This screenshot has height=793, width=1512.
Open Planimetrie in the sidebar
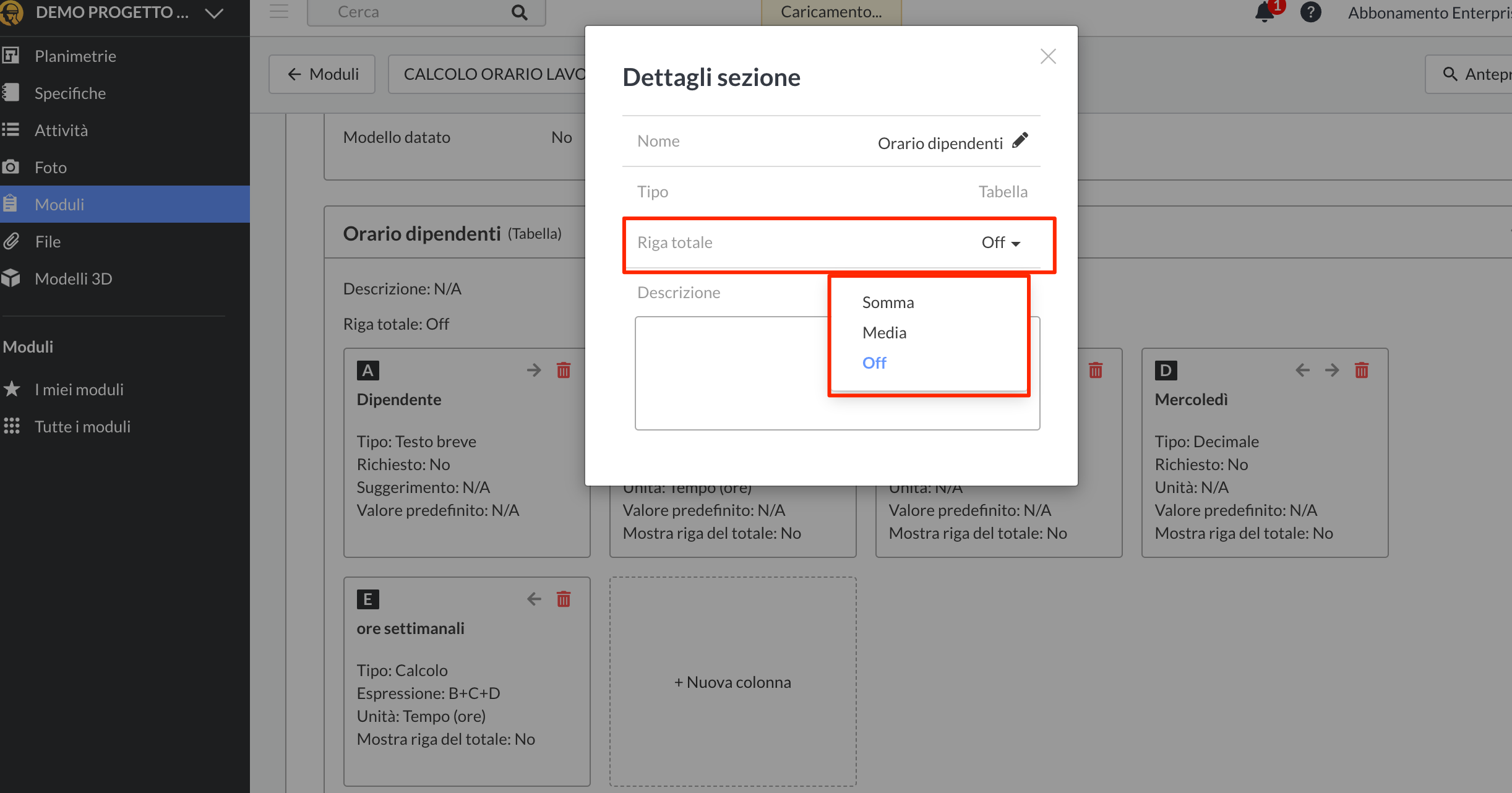75,56
